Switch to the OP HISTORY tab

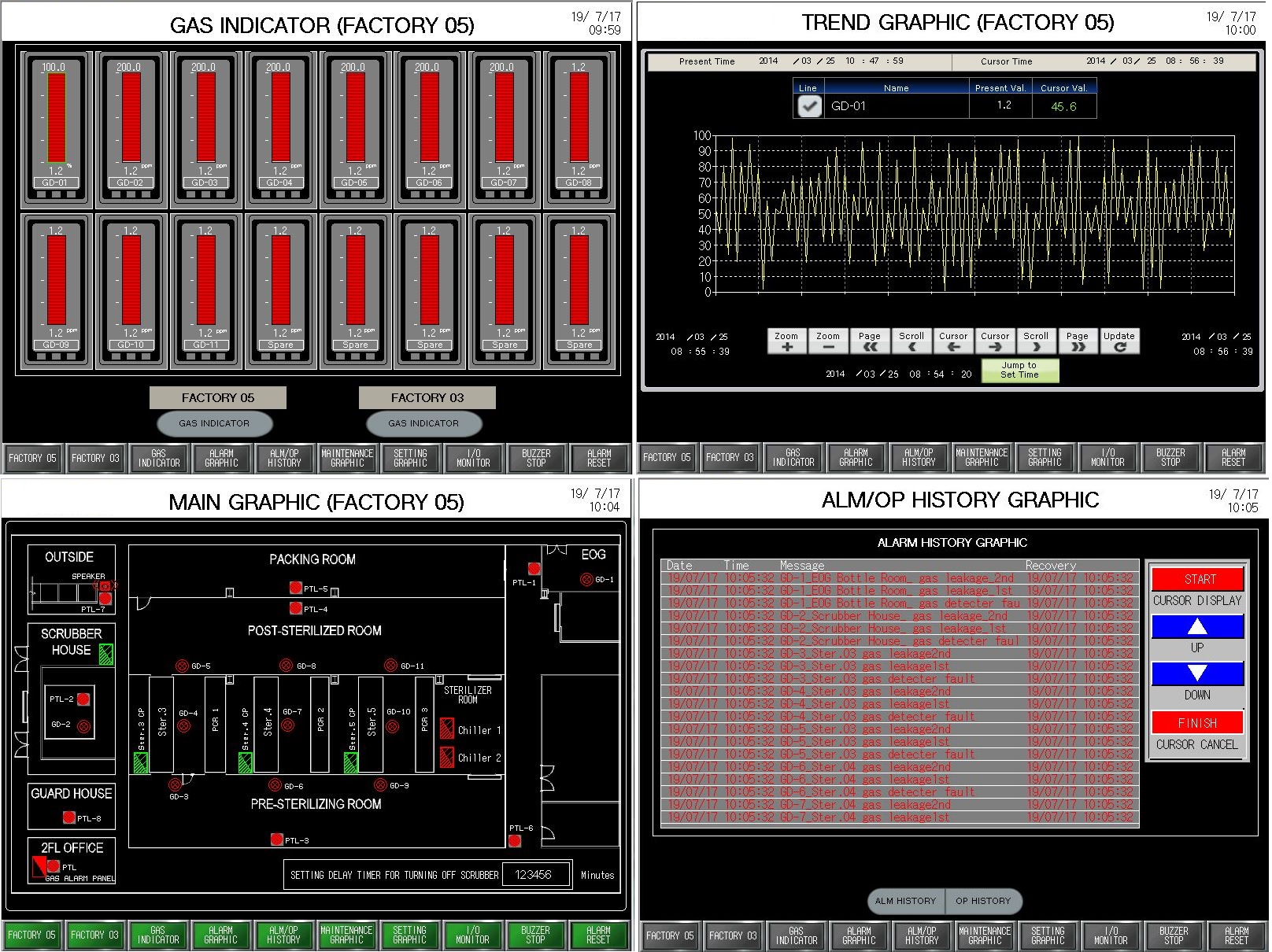coord(982,901)
